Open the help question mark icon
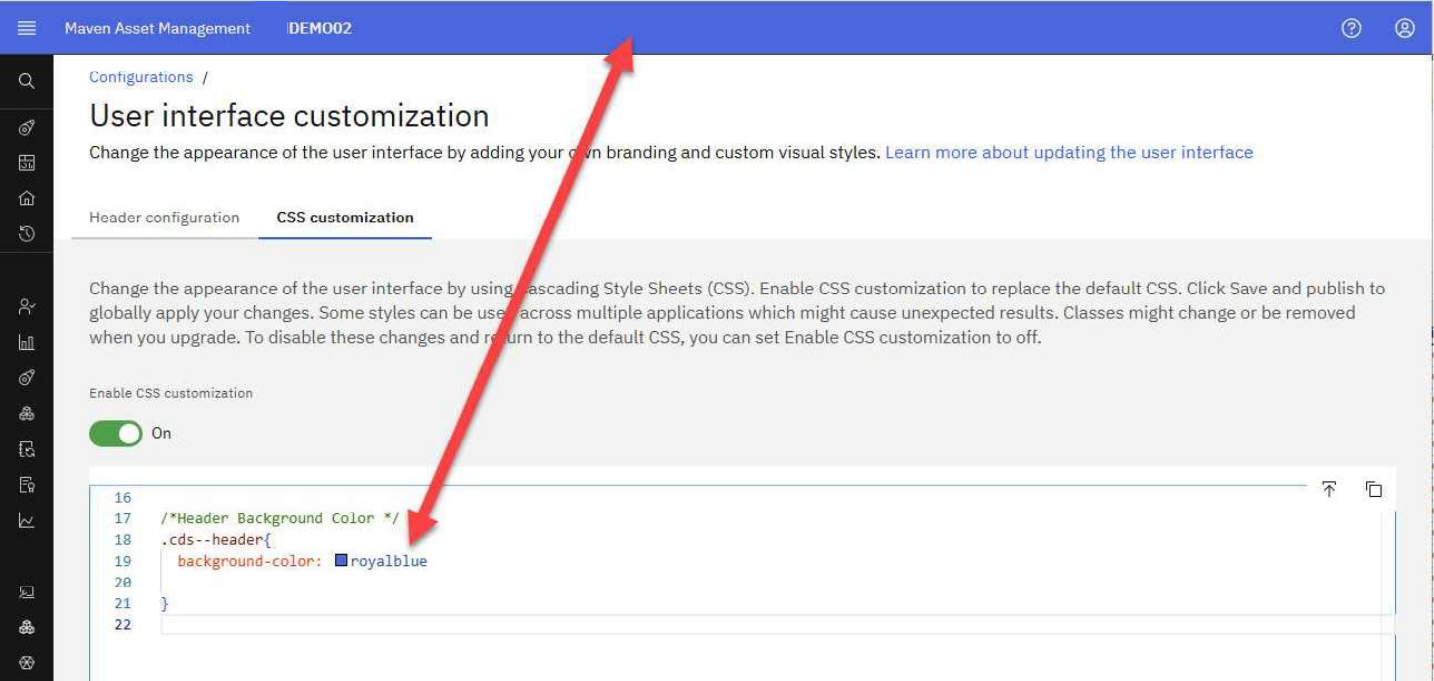The width and height of the screenshot is (1434, 681). pos(1351,28)
